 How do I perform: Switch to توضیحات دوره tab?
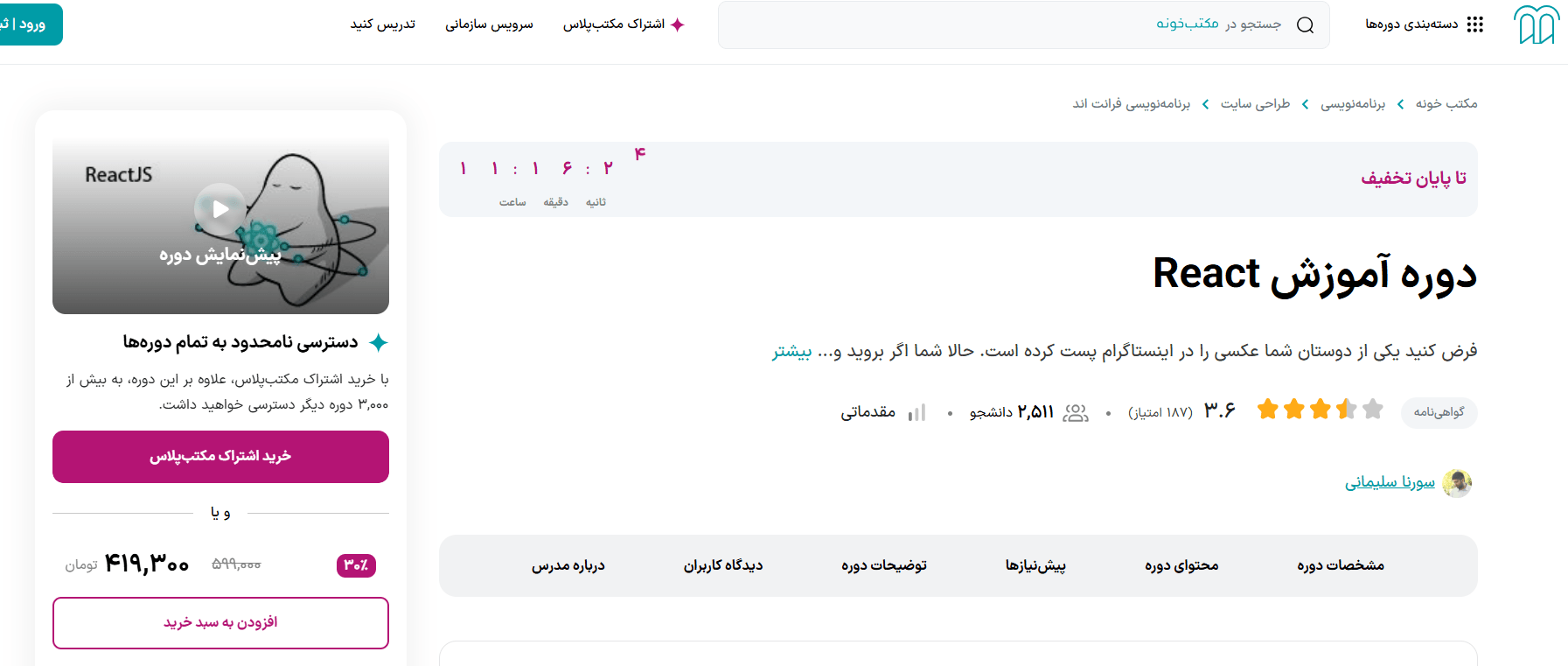(x=884, y=565)
